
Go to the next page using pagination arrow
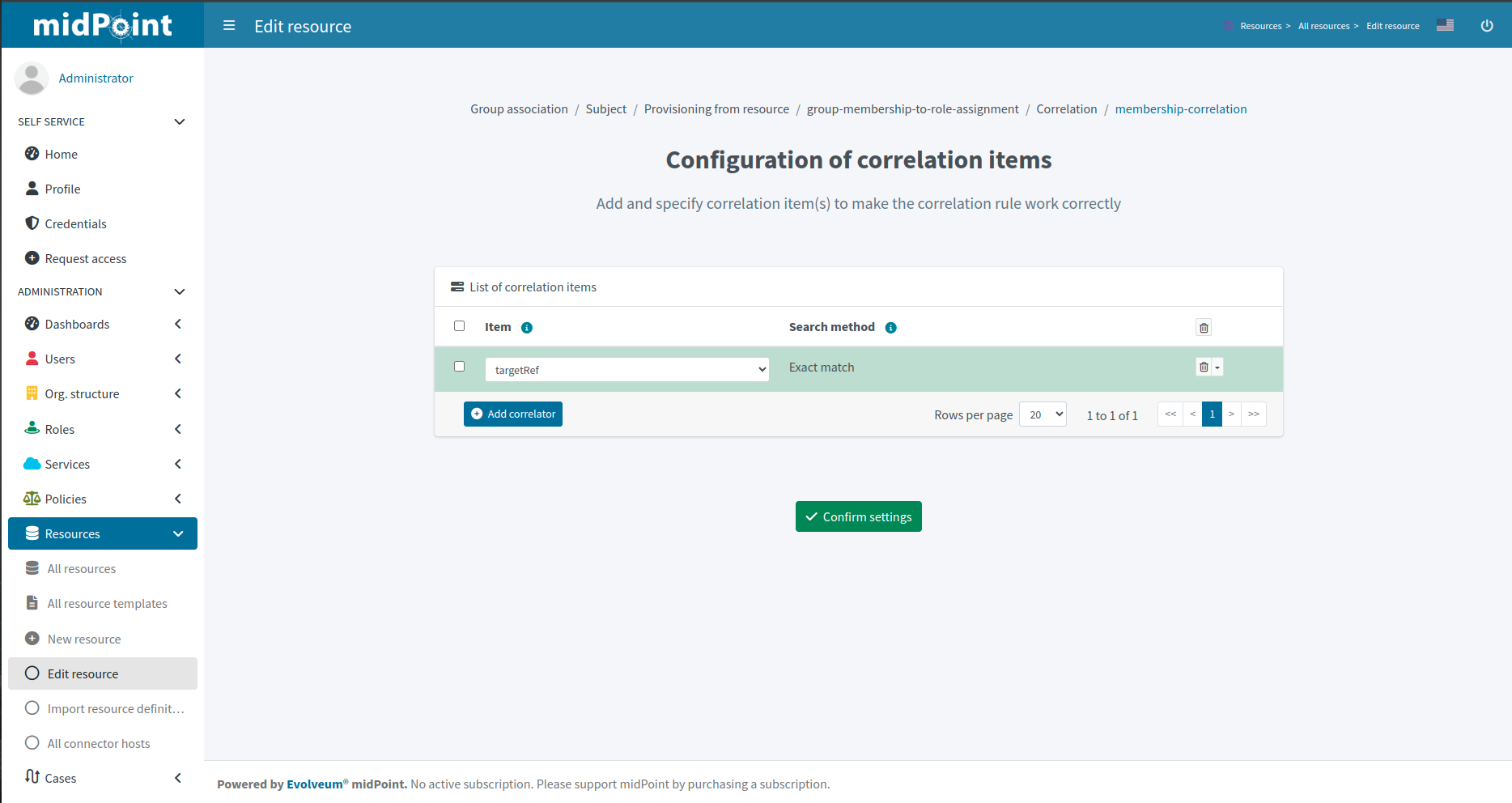click(x=1232, y=414)
